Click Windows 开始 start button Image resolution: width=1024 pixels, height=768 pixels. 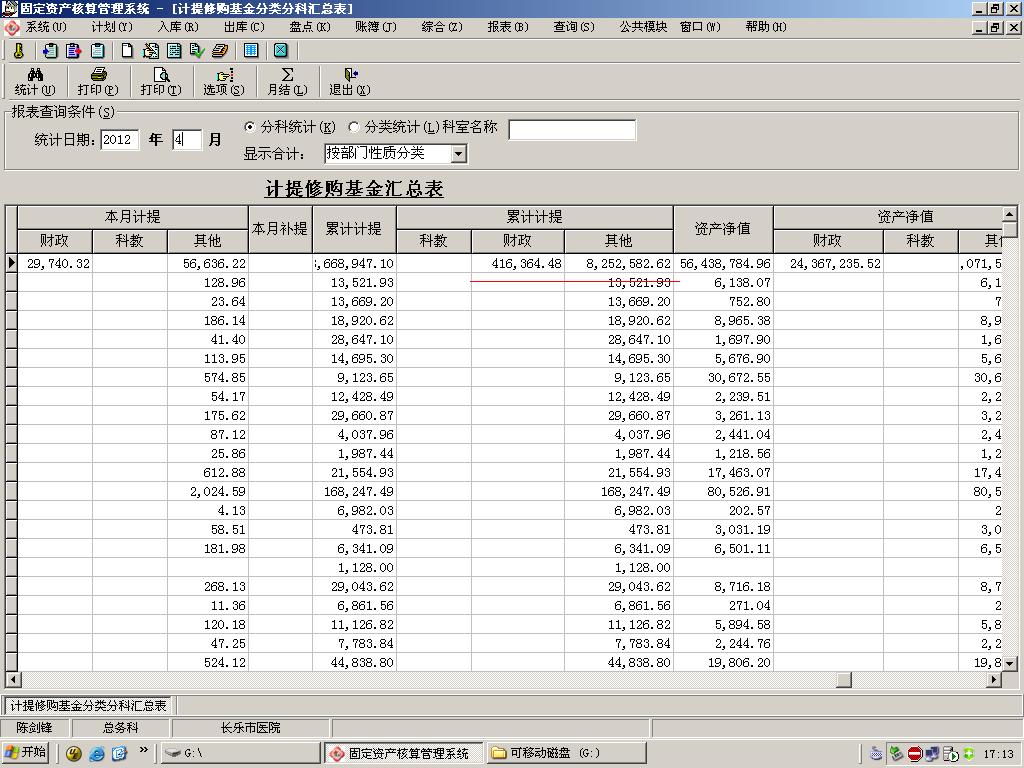click(26, 752)
